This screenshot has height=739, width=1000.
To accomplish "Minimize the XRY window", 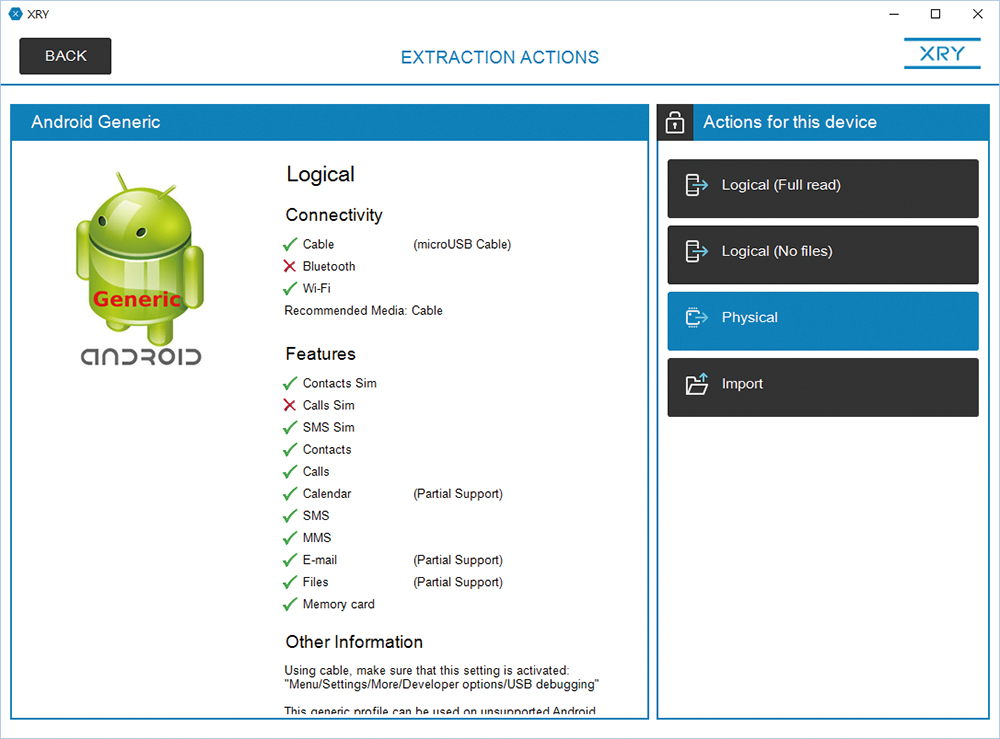I will point(894,14).
